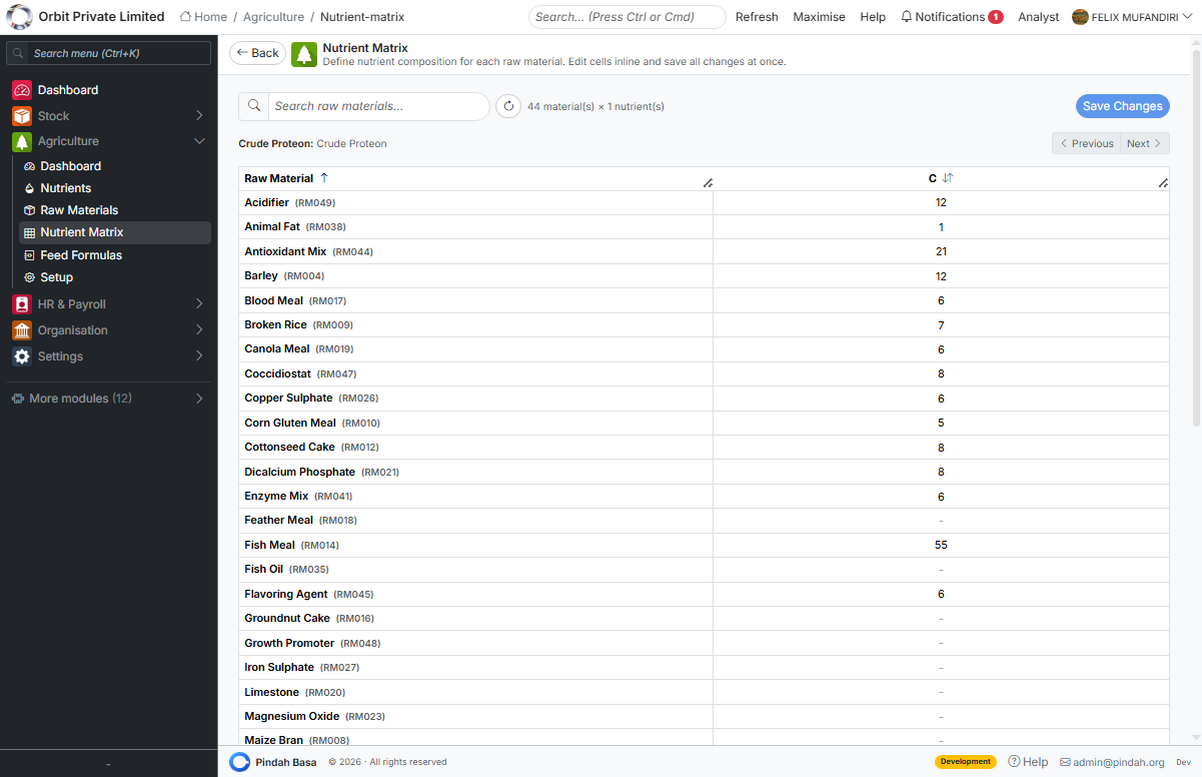Click the Nutrients droplet icon
The width and height of the screenshot is (1202, 777).
coord(30,188)
